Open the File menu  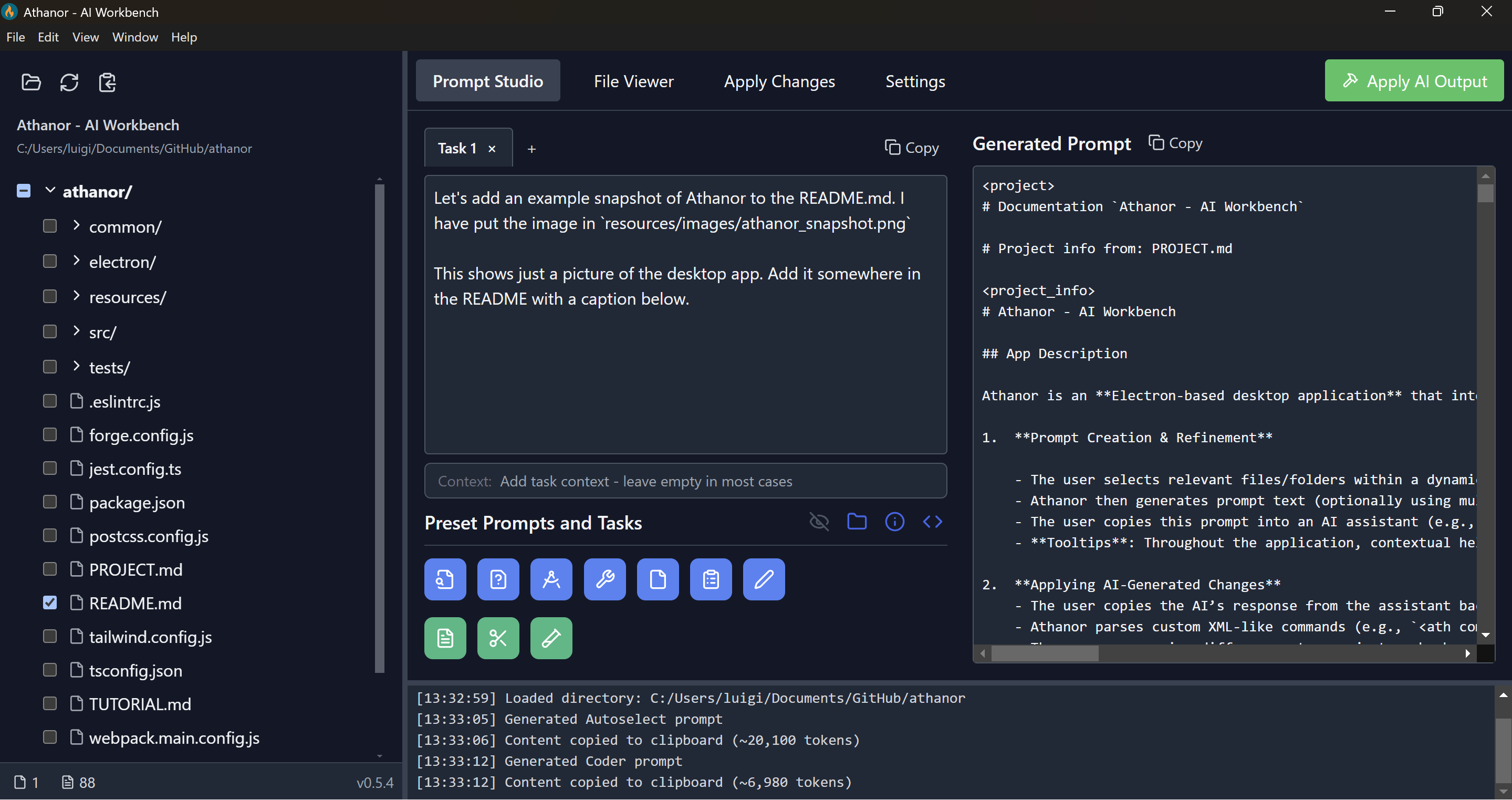(x=15, y=37)
